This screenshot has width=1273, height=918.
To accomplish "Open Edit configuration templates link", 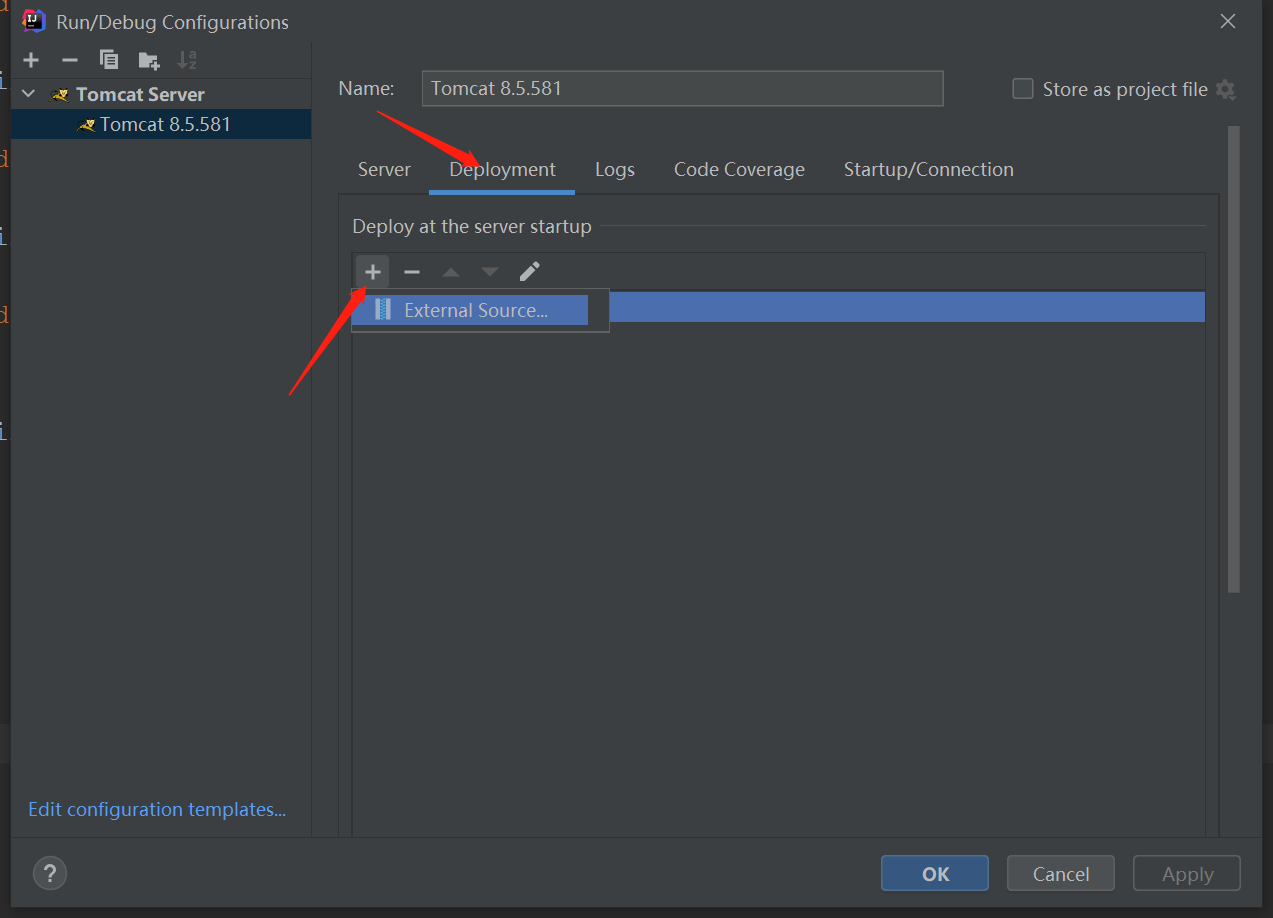I will pyautogui.click(x=157, y=809).
